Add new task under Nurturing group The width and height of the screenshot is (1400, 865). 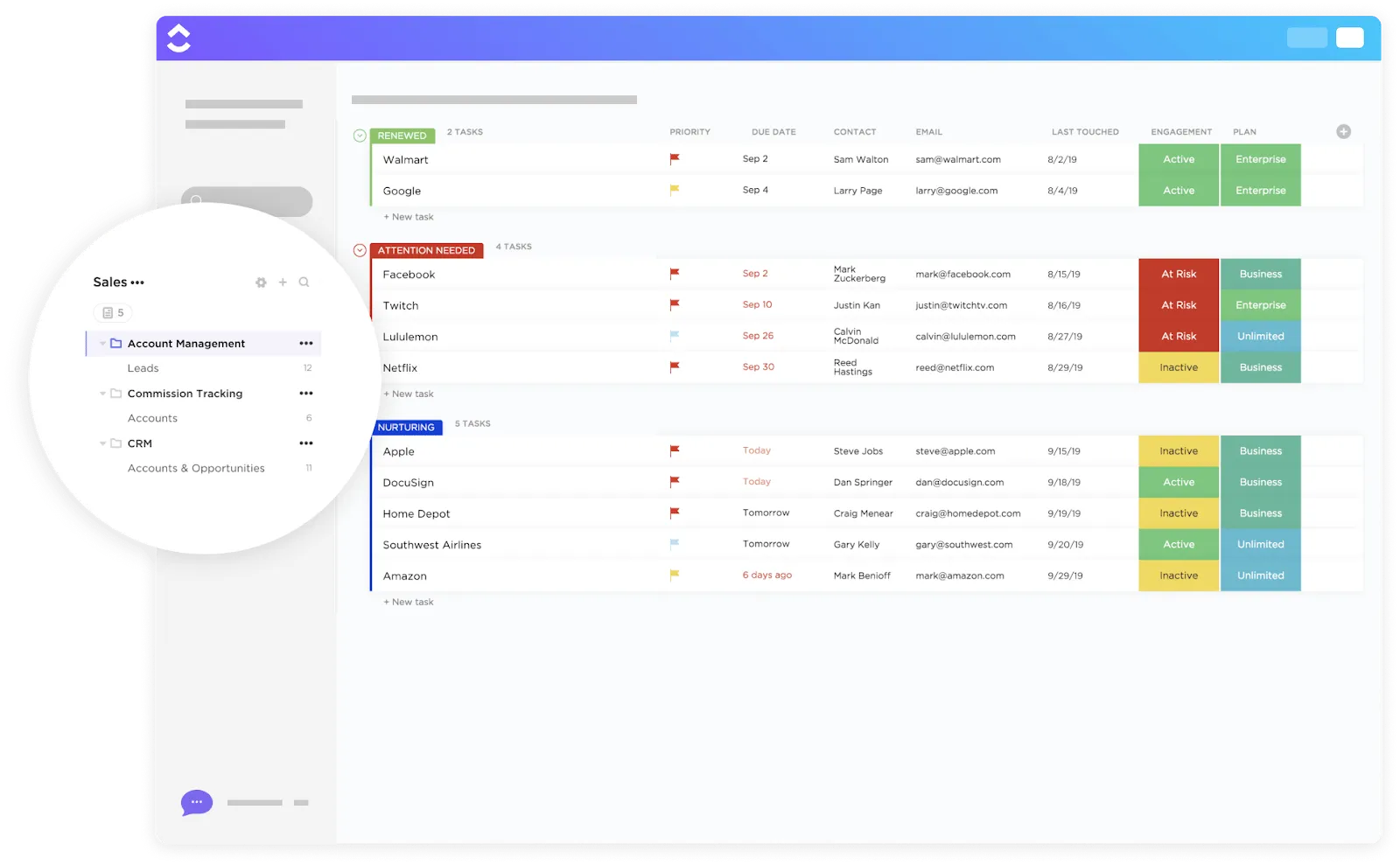click(x=409, y=602)
